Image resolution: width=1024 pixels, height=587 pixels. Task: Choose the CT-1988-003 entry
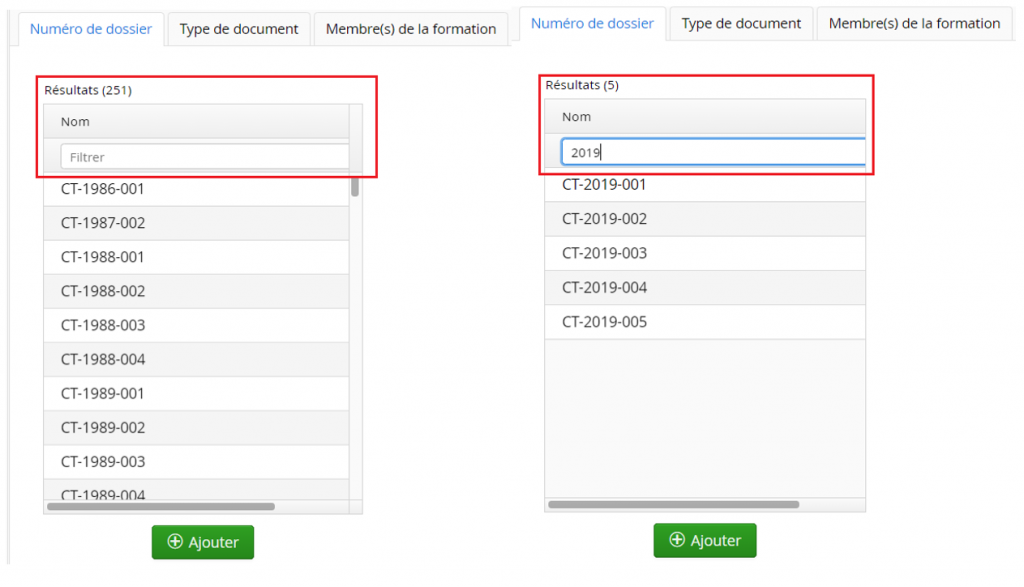(x=196, y=325)
